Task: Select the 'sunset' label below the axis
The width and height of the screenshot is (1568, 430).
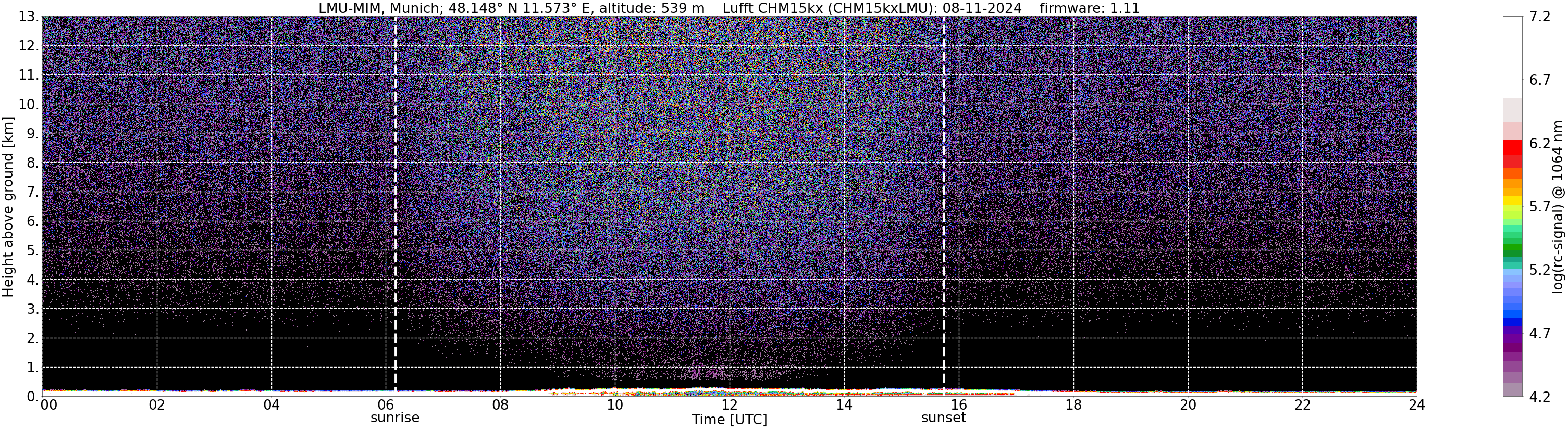Action: 944,418
